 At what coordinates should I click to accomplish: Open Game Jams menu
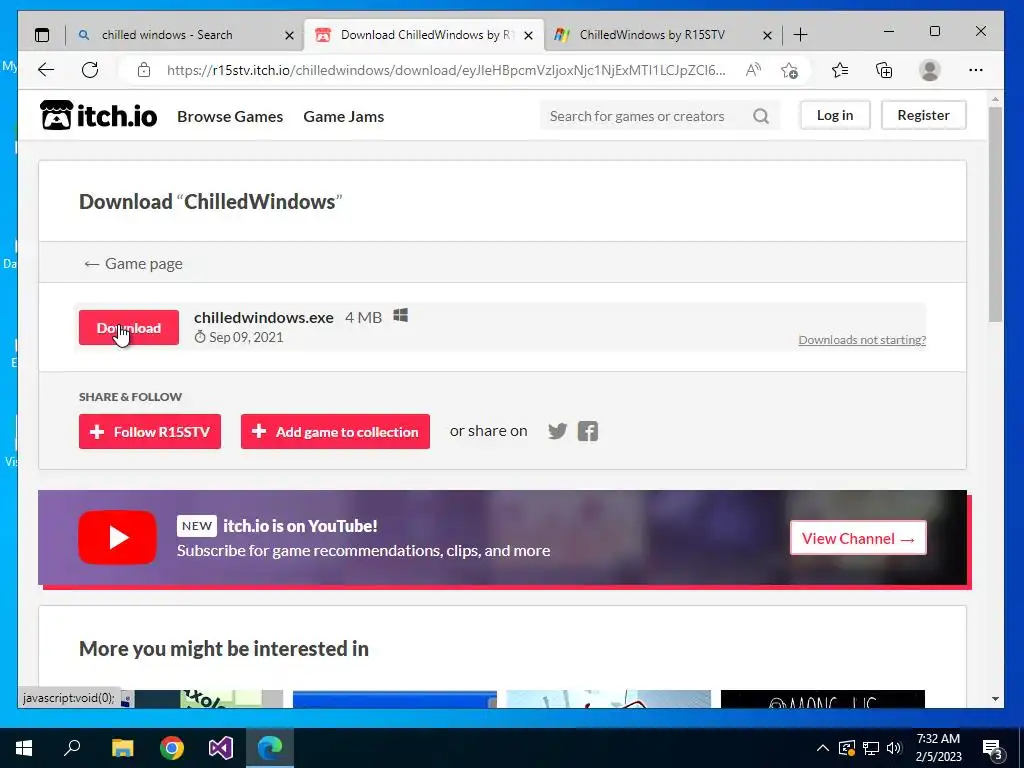(x=344, y=116)
